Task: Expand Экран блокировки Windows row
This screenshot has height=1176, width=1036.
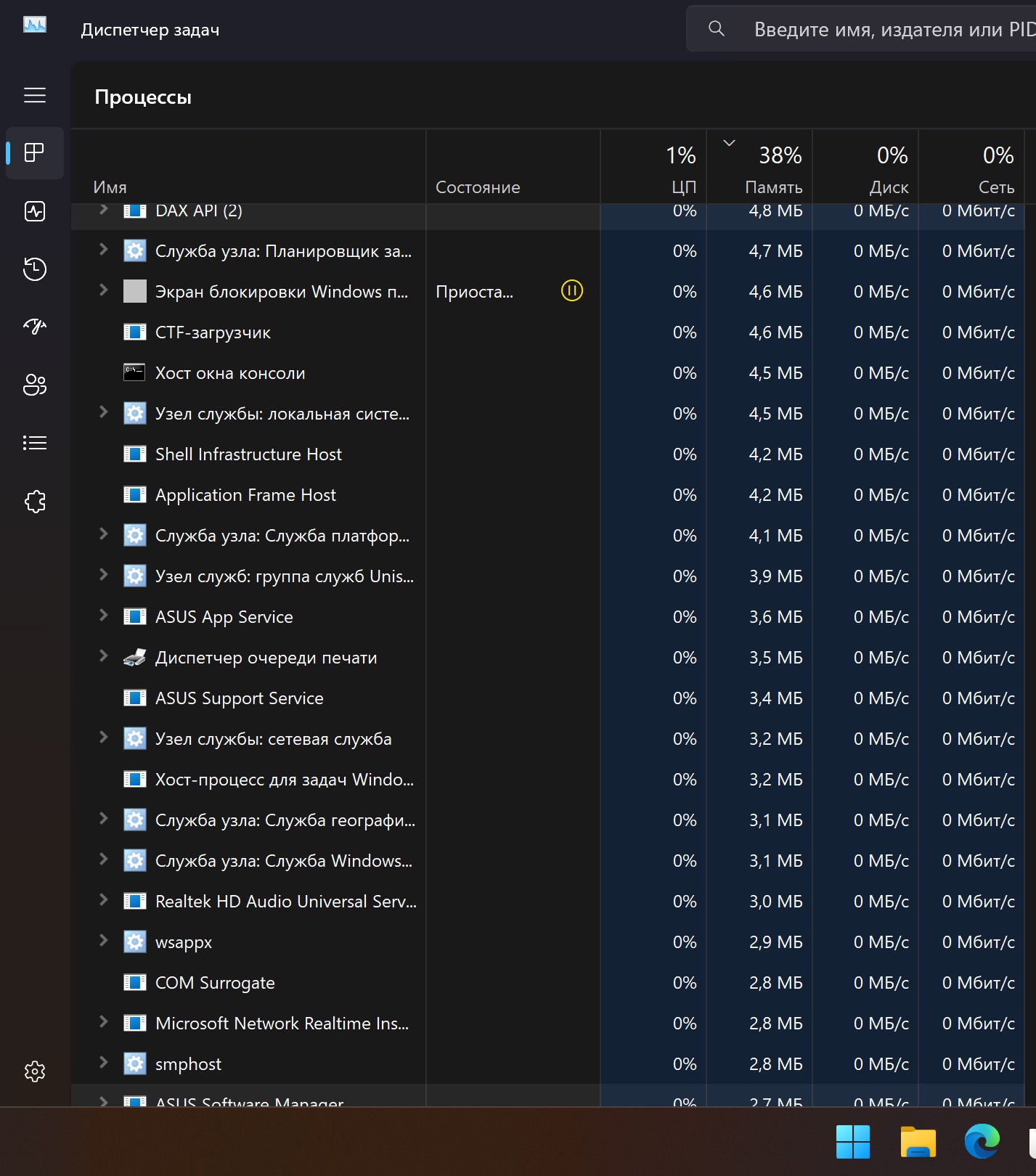Action: click(103, 290)
